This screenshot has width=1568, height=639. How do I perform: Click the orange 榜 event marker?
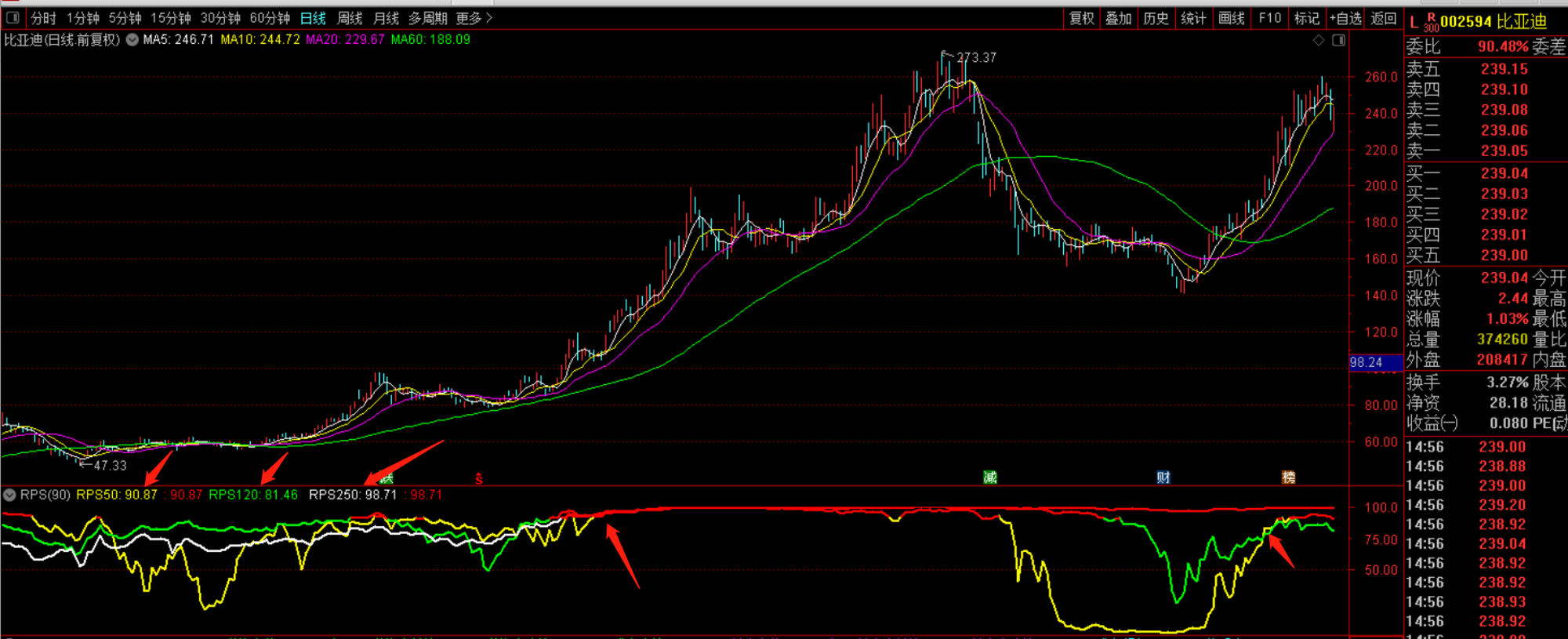point(1288,477)
